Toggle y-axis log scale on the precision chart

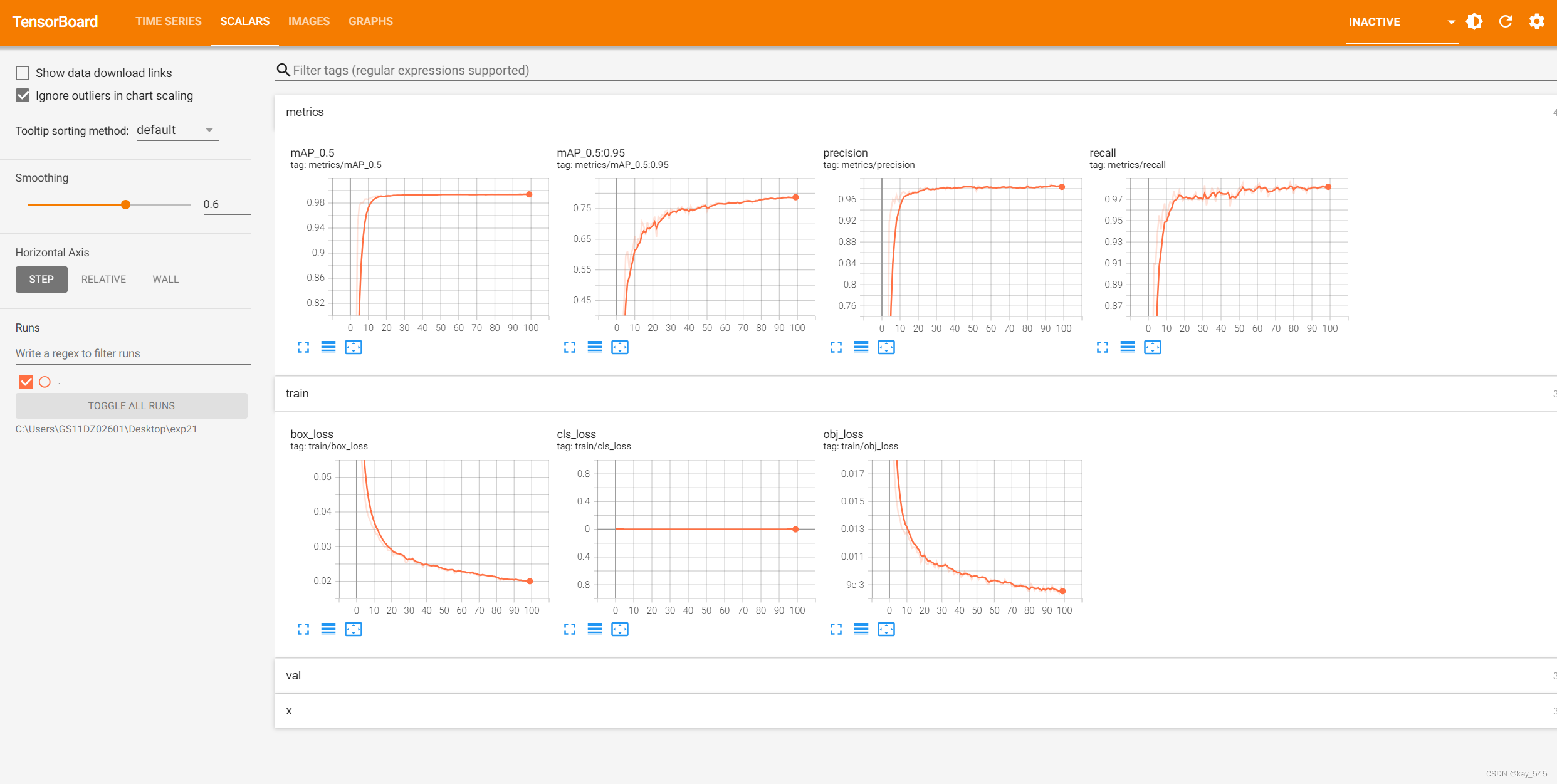[861, 347]
